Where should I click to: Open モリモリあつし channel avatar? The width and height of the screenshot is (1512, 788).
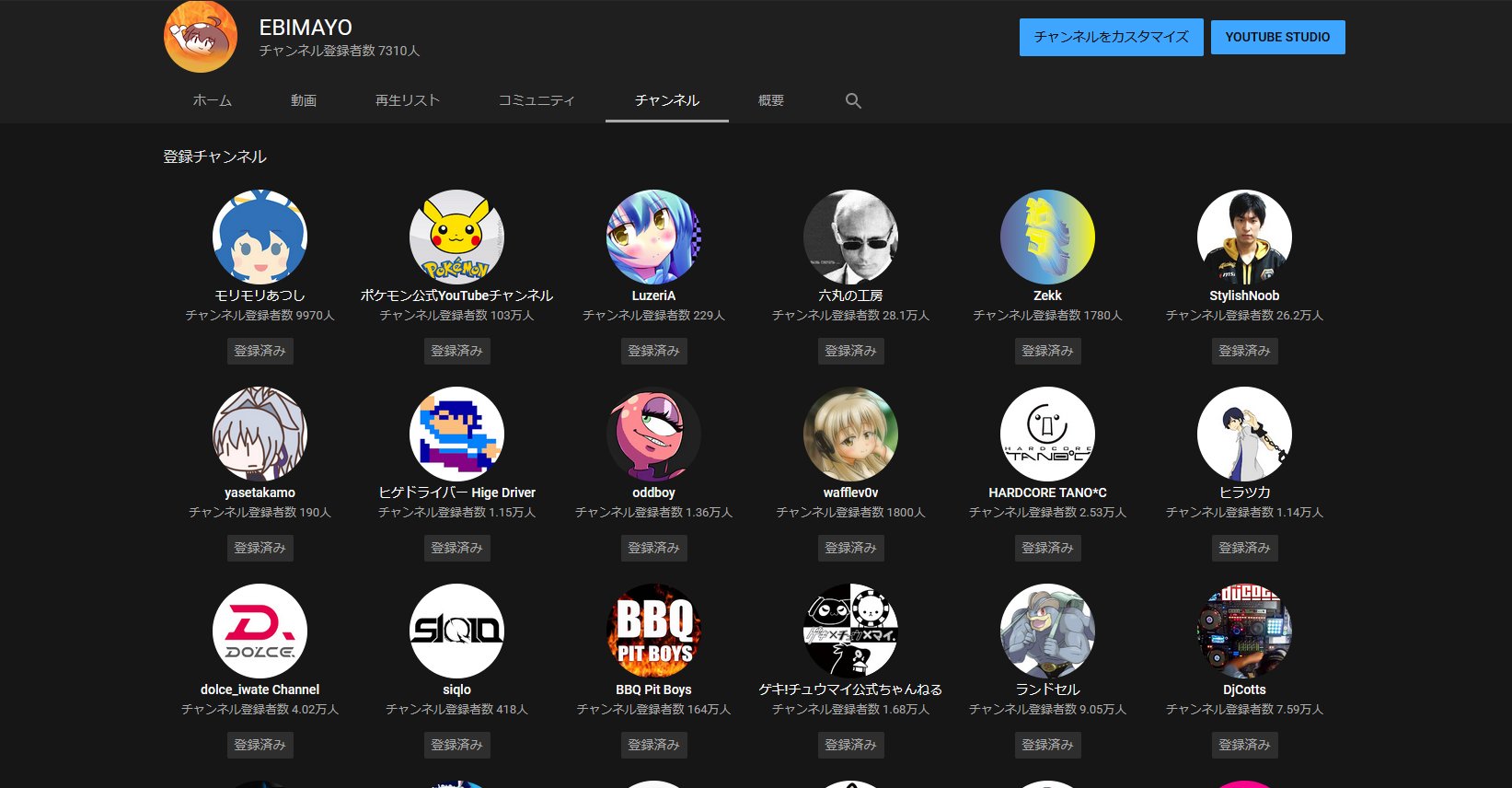click(x=260, y=237)
